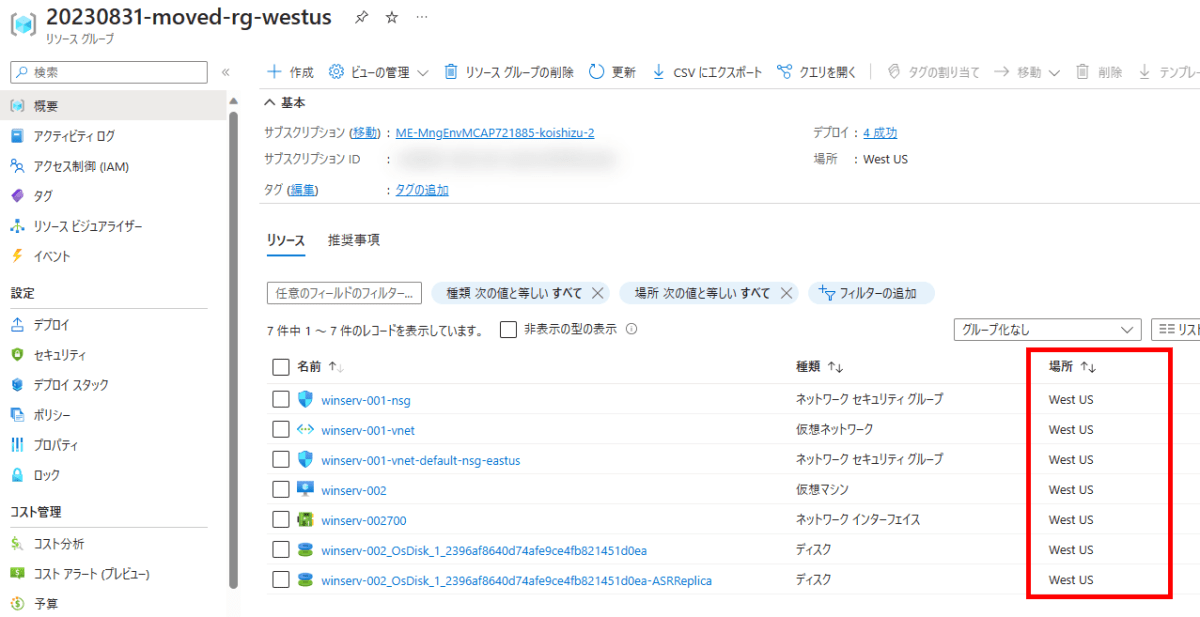Focus the sidebar 検索 search box
1200x617 pixels.
tap(109, 72)
